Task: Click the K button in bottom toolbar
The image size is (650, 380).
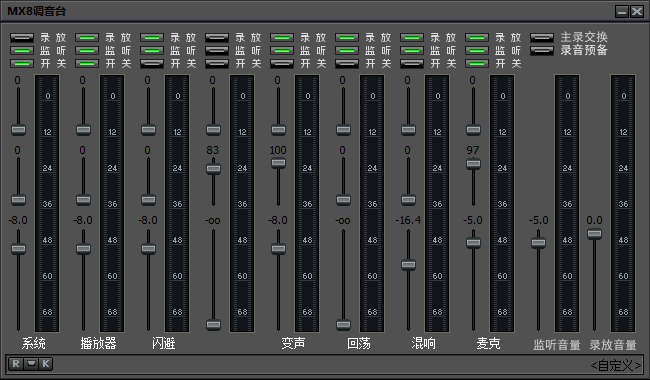Action: (x=46, y=364)
